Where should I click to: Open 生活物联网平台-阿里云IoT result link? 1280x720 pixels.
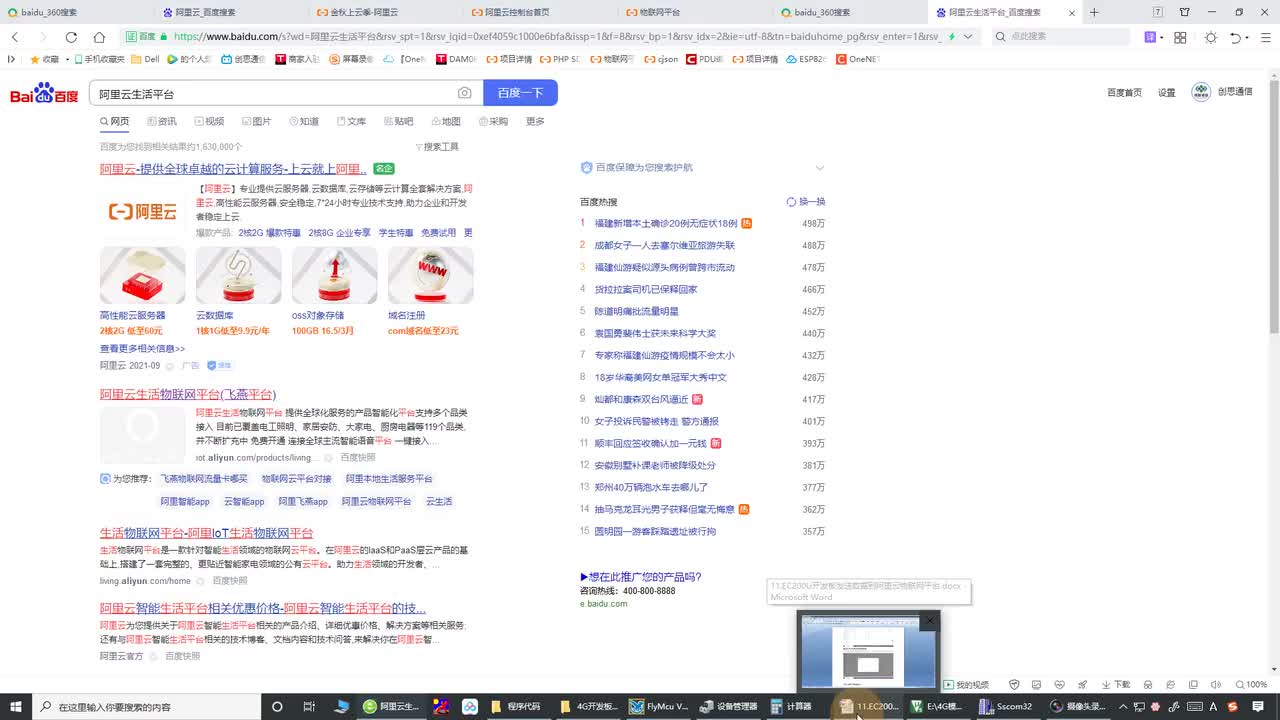point(206,533)
